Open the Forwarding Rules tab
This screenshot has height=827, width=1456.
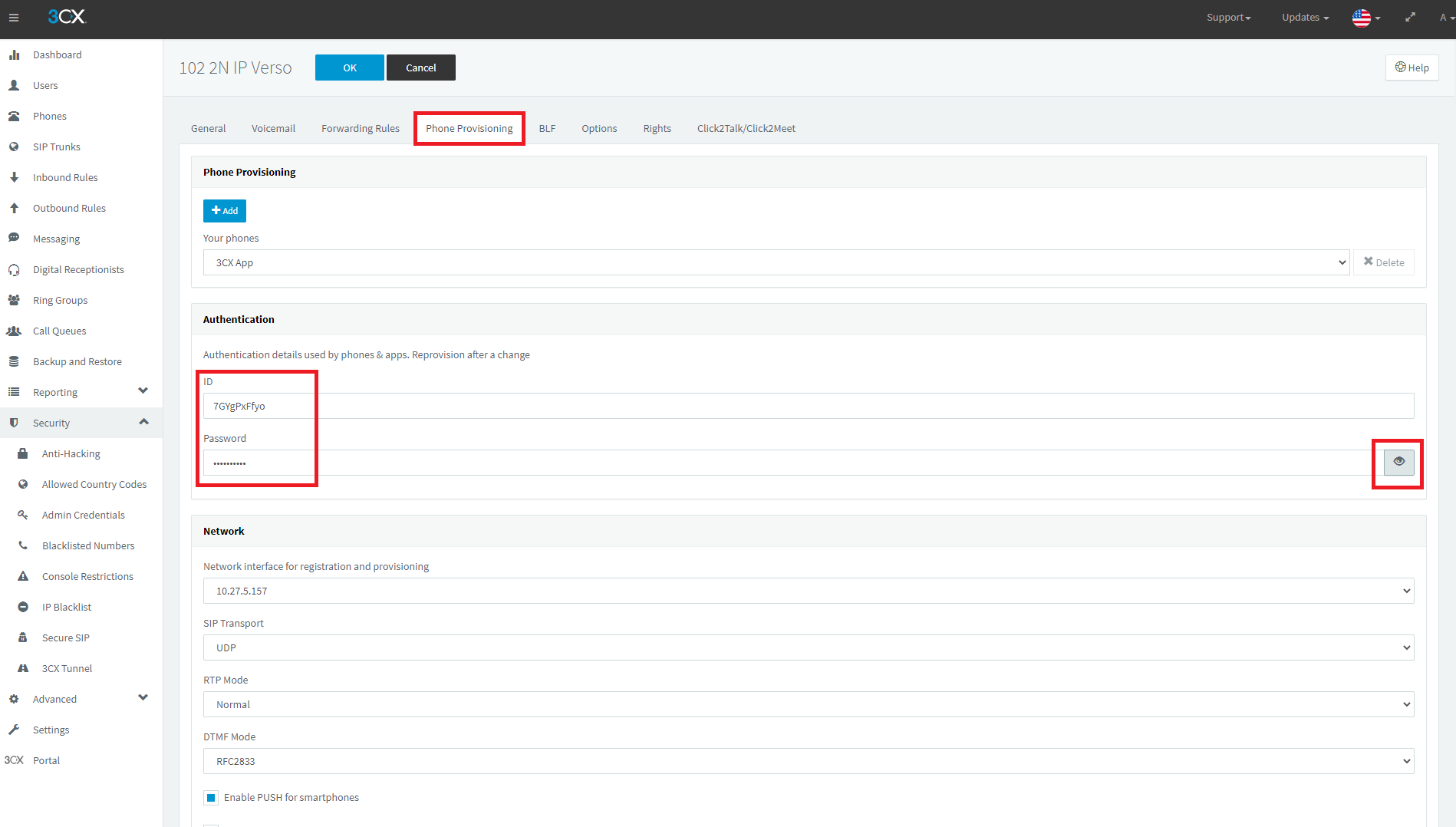coord(360,129)
